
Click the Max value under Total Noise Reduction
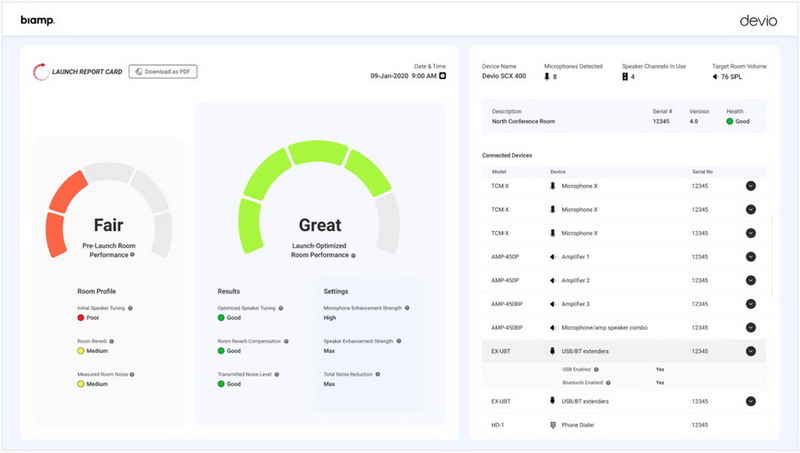pos(329,384)
